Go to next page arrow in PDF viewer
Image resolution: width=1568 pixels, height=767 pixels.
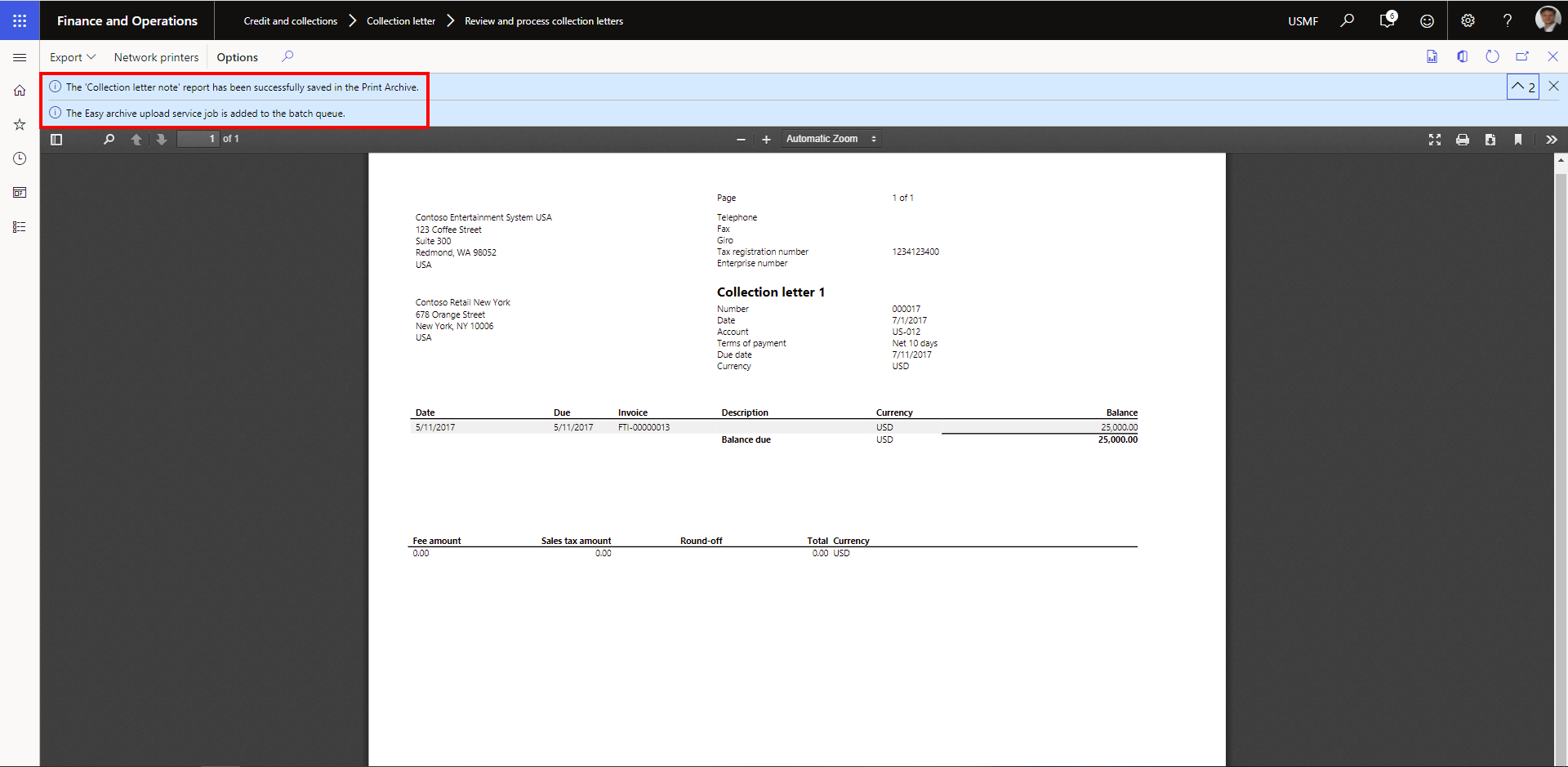coord(162,140)
